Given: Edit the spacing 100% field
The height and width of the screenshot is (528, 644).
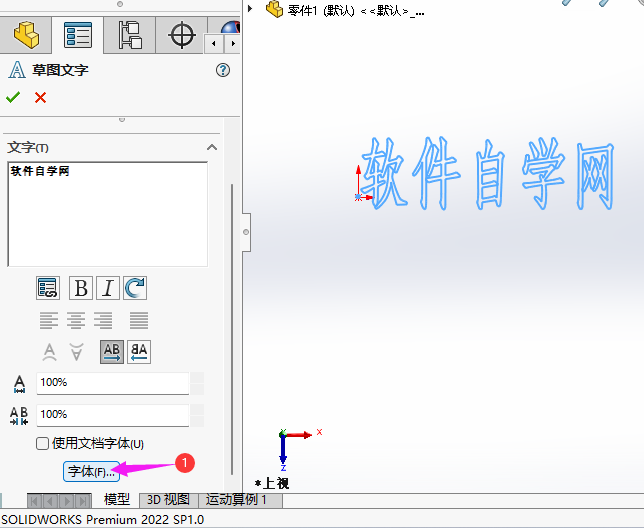Looking at the screenshot, I should tap(113, 415).
